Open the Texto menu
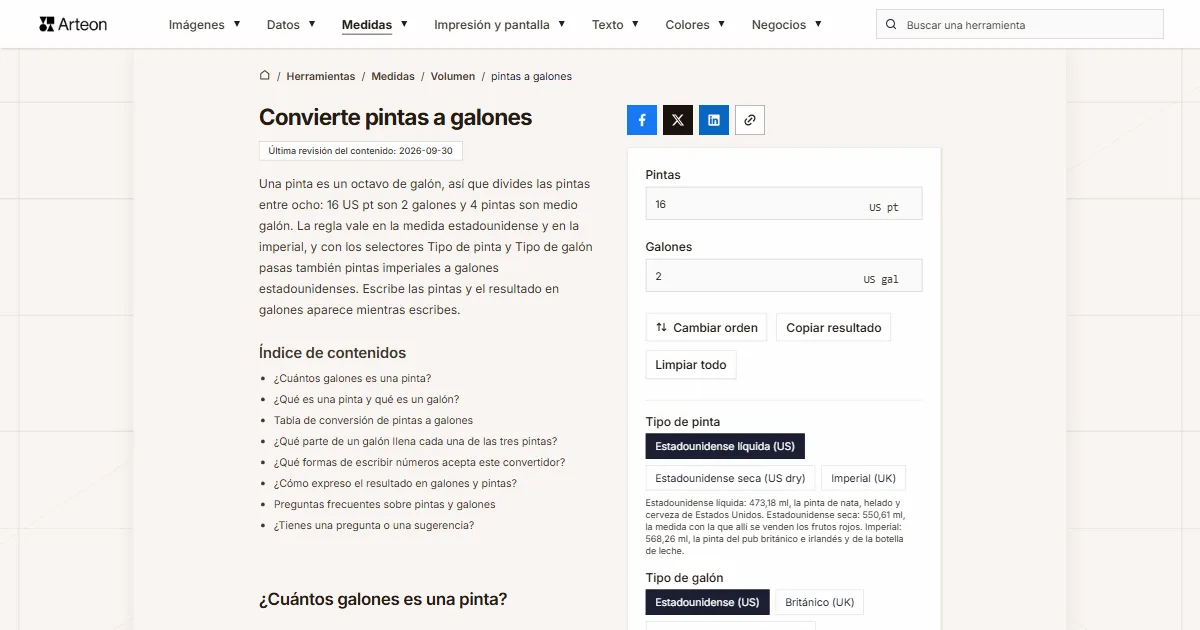 pyautogui.click(x=615, y=25)
